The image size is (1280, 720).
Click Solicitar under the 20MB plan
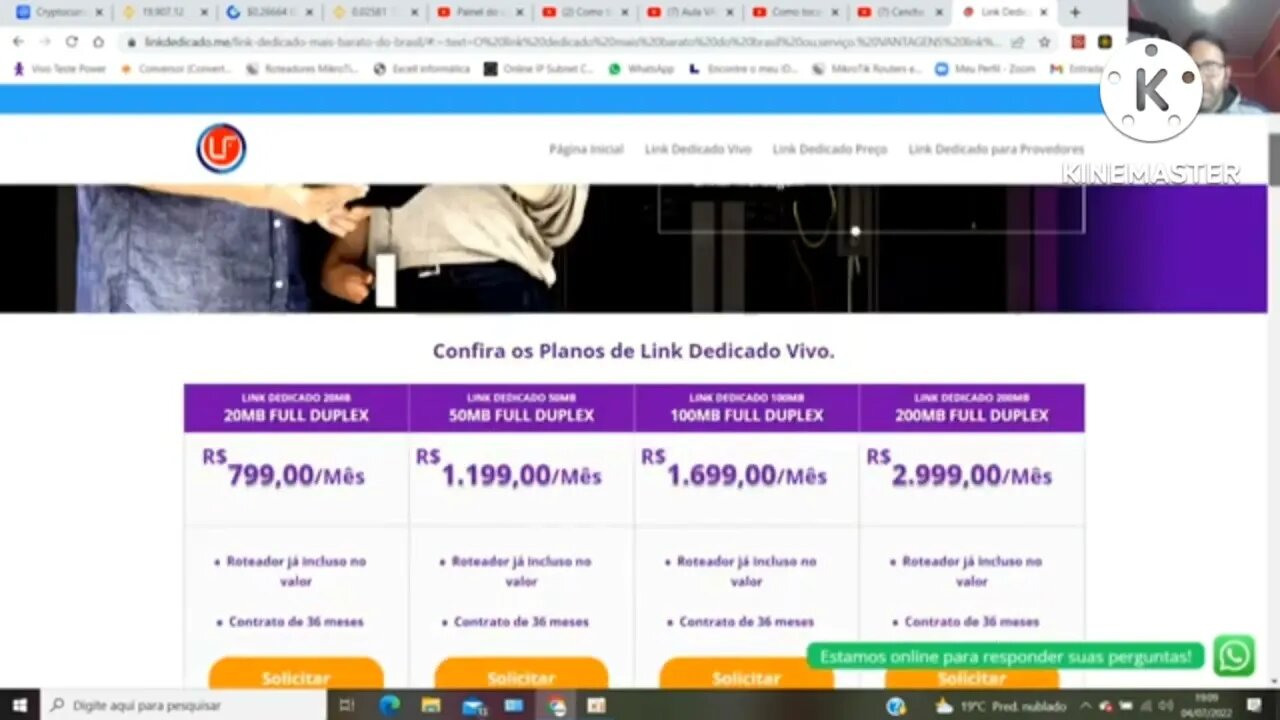[x=296, y=676]
